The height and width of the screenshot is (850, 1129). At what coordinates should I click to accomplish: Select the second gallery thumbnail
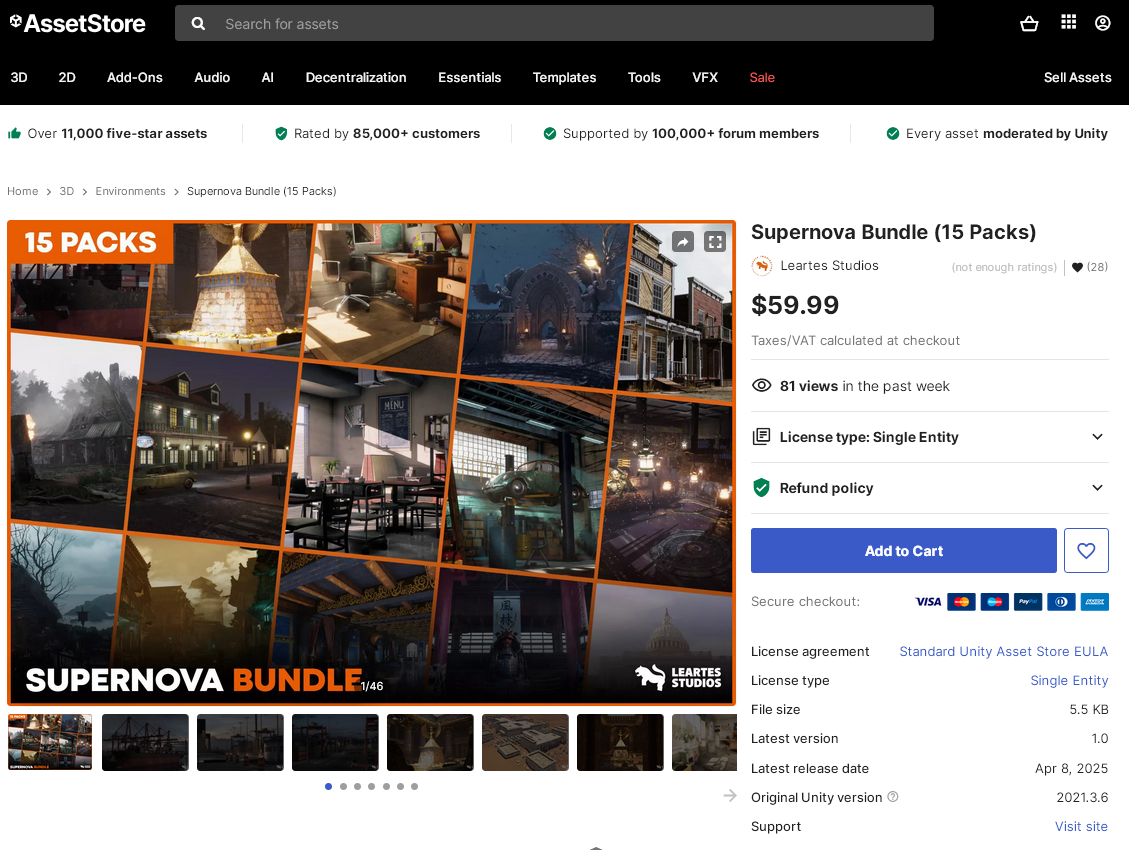click(x=145, y=742)
